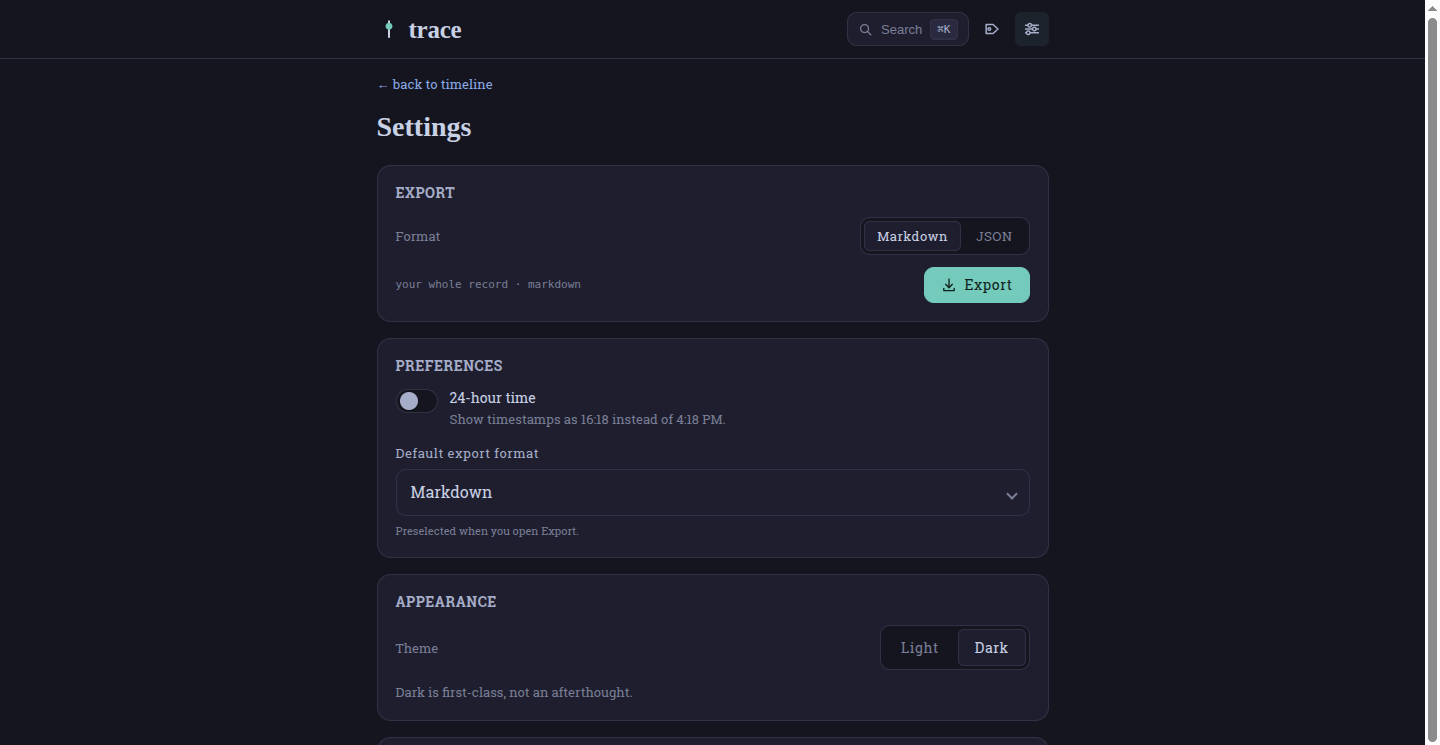Click the "Preselected when you open Export." hint
Image resolution: width=1440 pixels, height=745 pixels.
[487, 531]
